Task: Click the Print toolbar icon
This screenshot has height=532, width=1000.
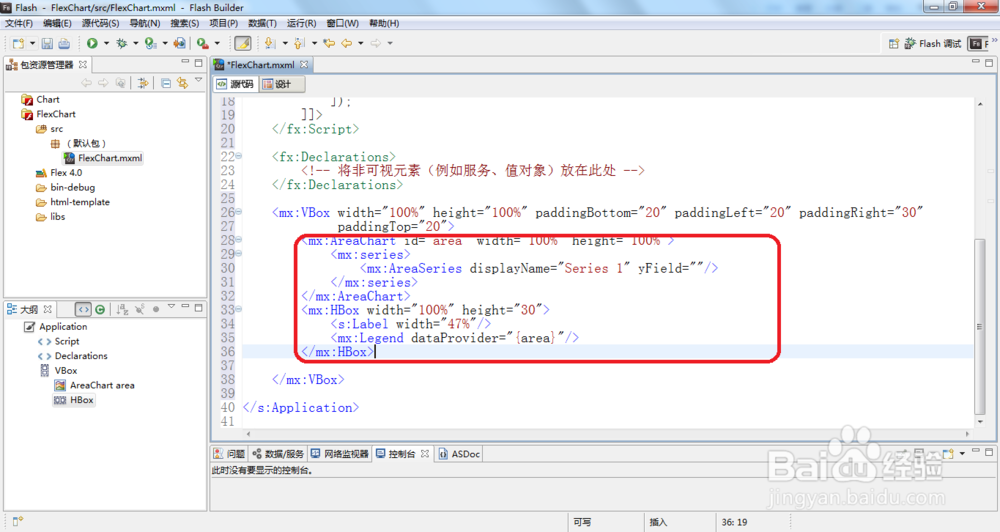Action: pos(64,43)
